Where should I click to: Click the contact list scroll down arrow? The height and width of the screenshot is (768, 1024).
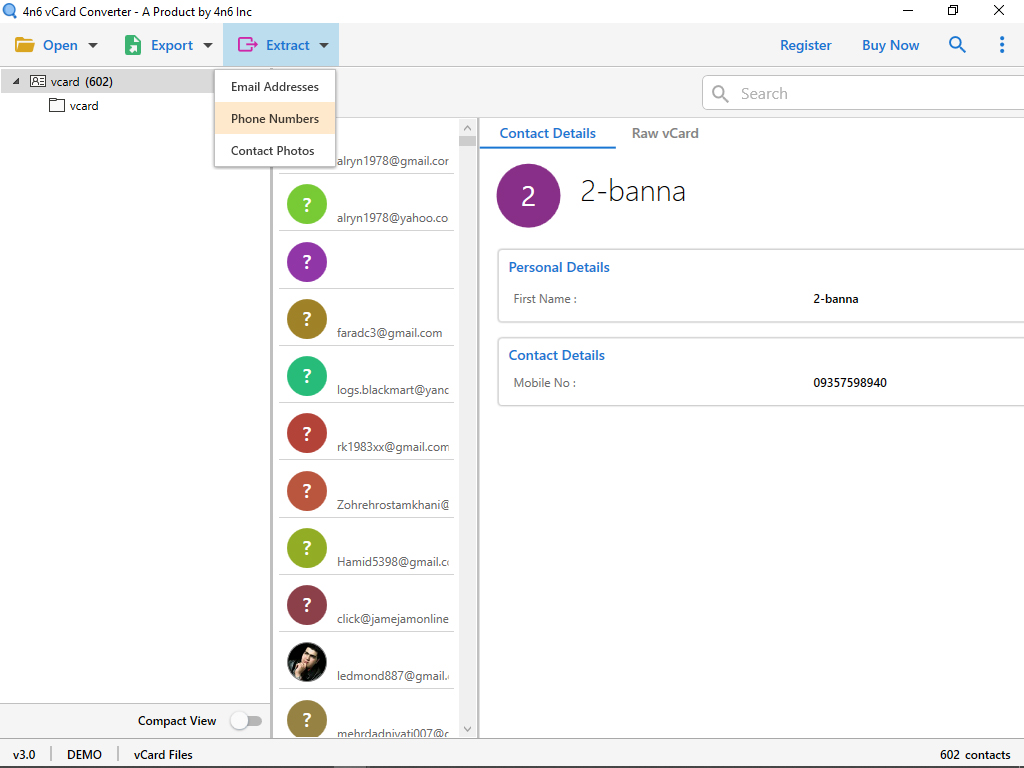click(x=467, y=729)
